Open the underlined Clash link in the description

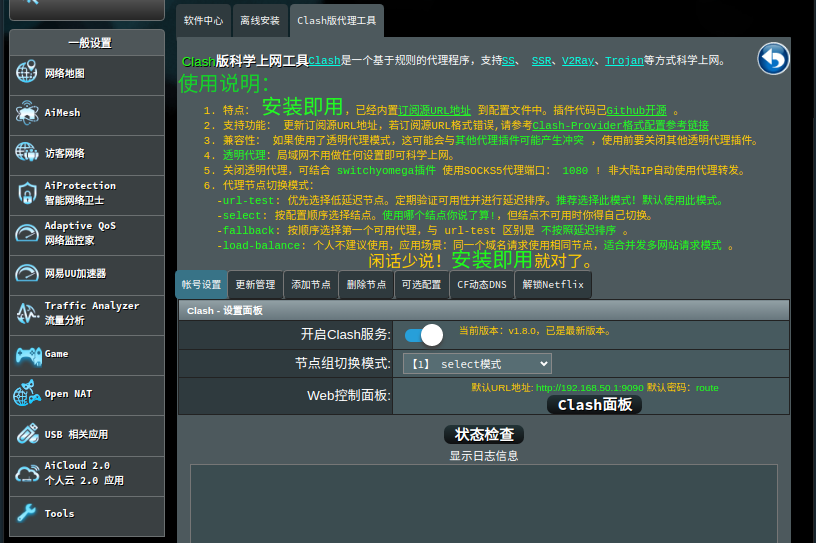click(324, 60)
